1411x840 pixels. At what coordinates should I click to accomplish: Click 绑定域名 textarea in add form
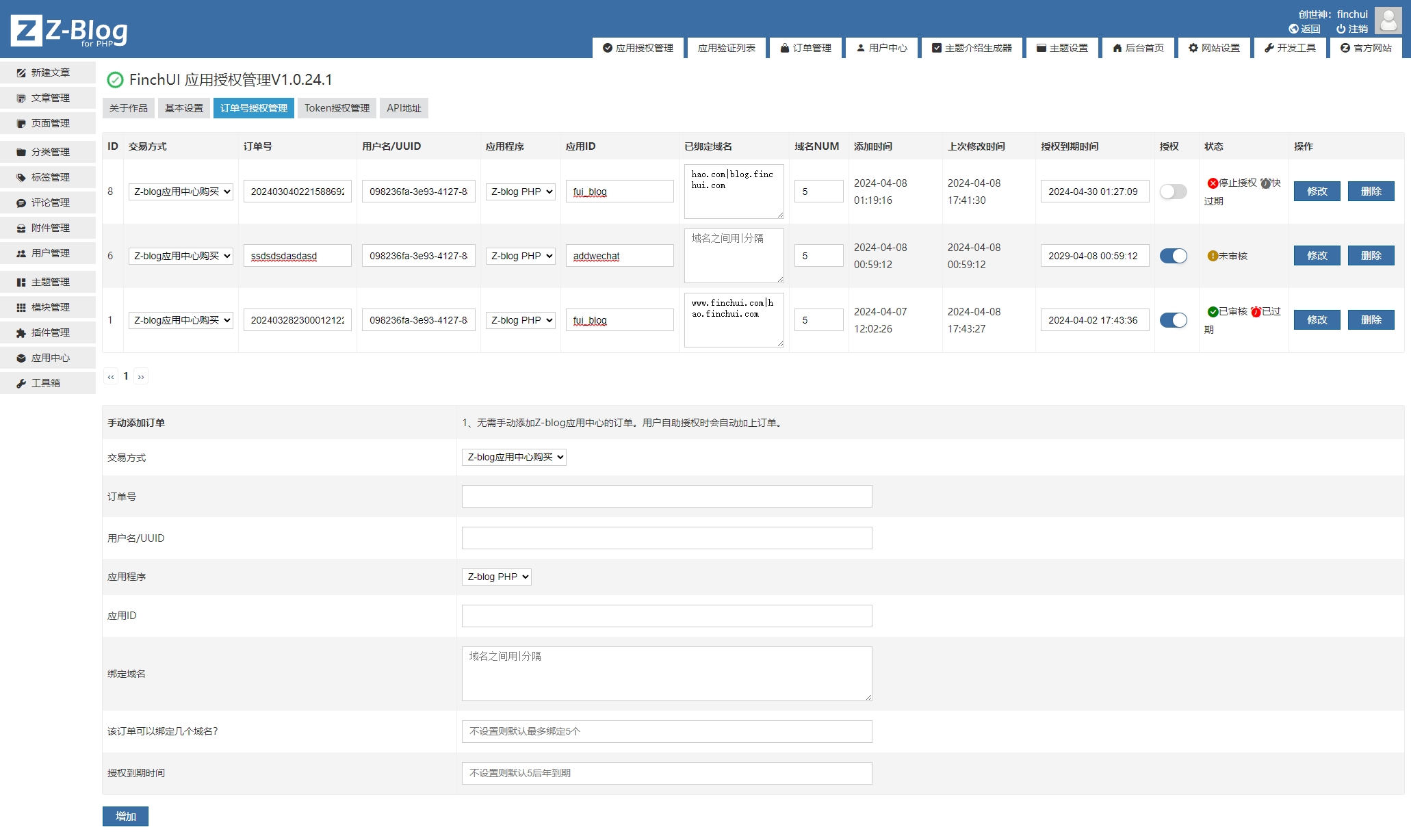[666, 673]
